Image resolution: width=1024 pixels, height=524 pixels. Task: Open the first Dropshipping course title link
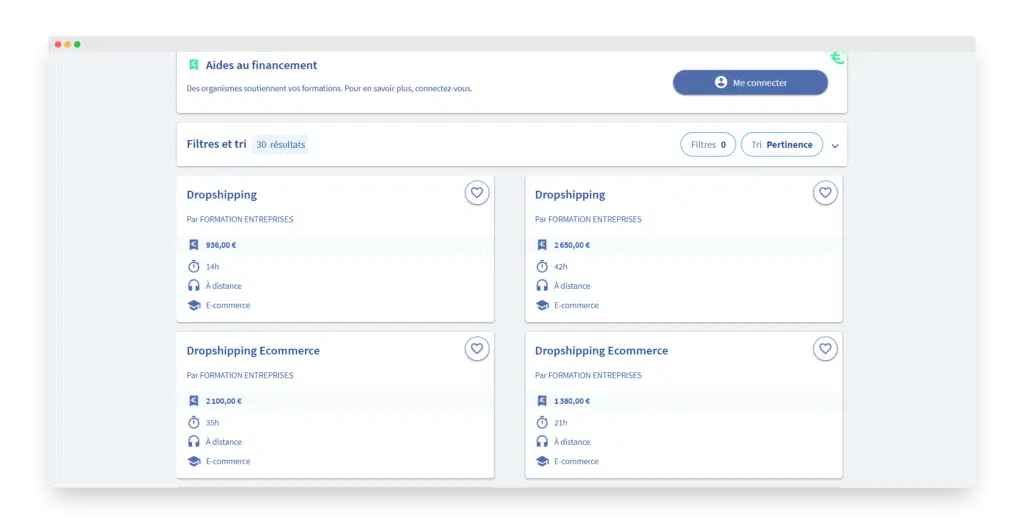click(222, 195)
